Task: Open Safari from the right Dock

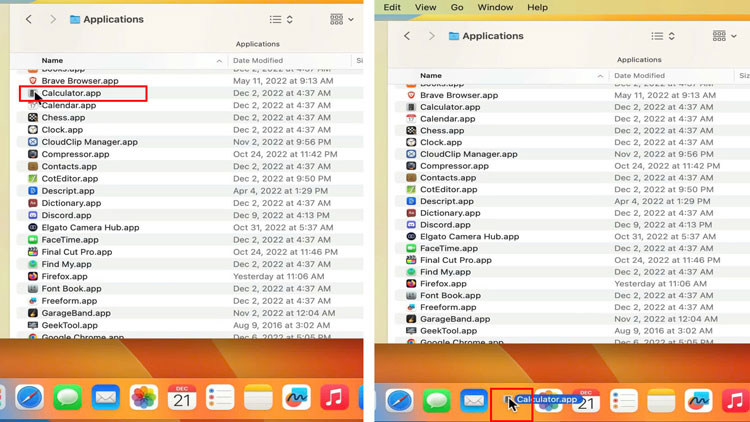Action: 399,400
